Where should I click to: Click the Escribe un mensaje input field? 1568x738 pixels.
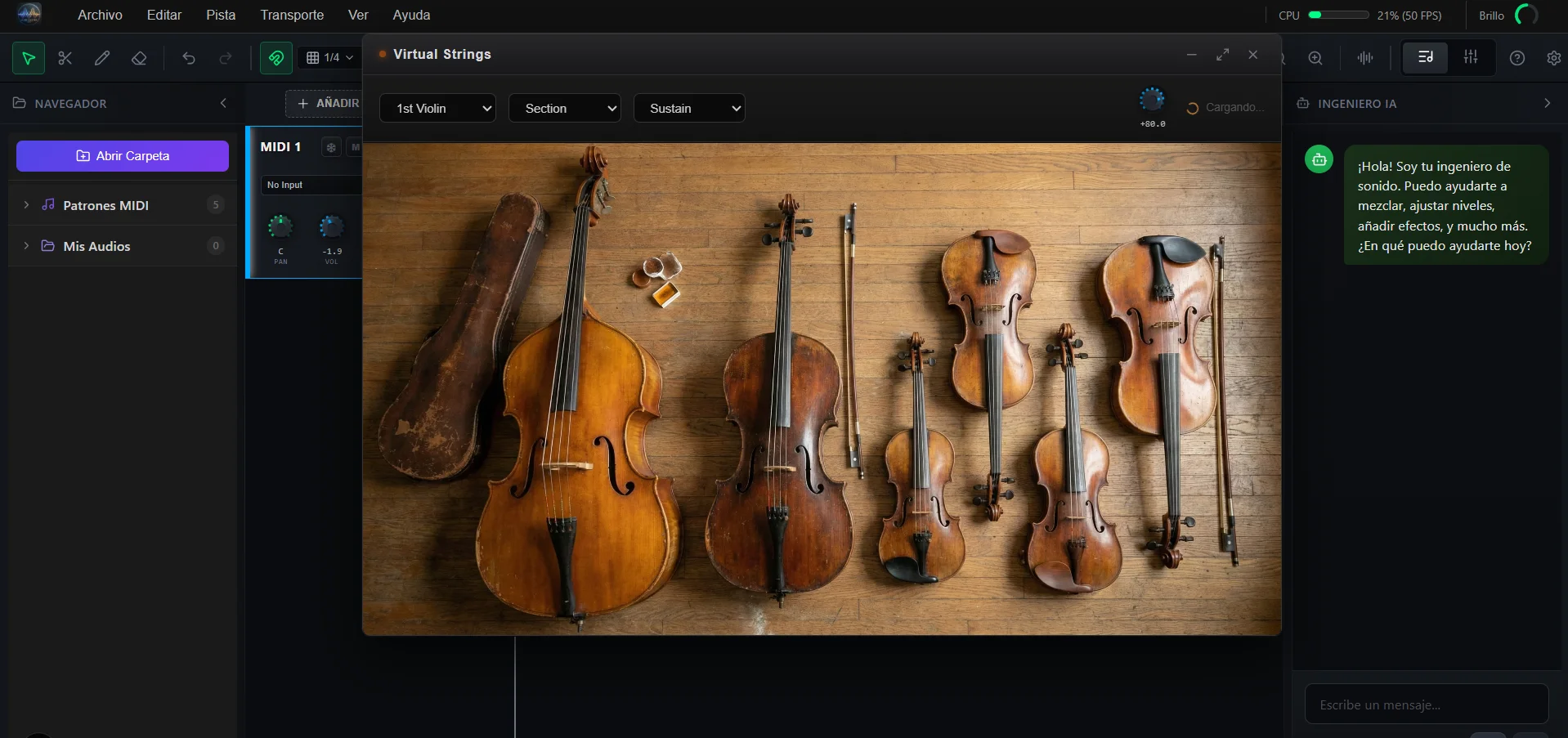(1426, 704)
